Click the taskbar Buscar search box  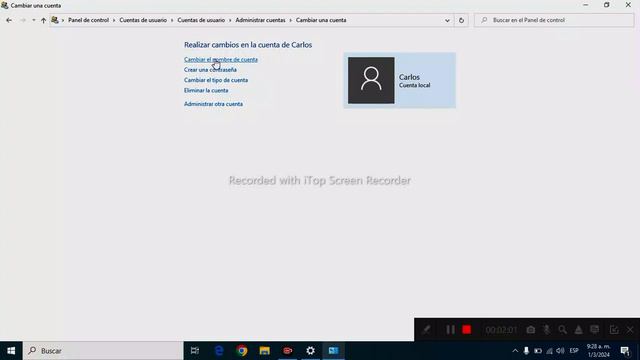pyautogui.click(x=103, y=351)
